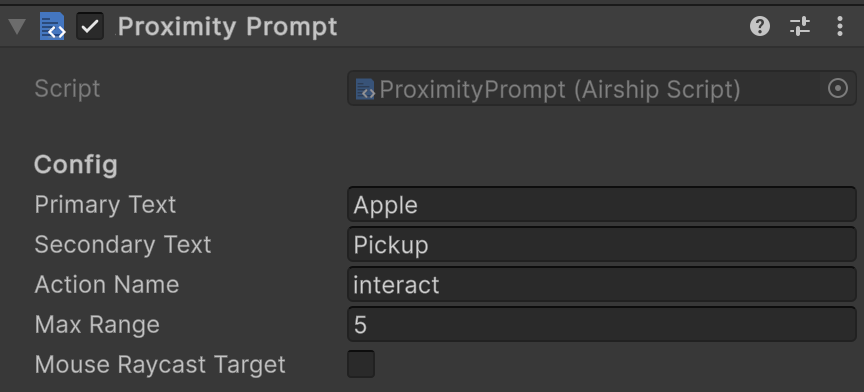The height and width of the screenshot is (392, 864).
Task: Click into the Secondary Text field containing Pickup
Action: (x=602, y=244)
